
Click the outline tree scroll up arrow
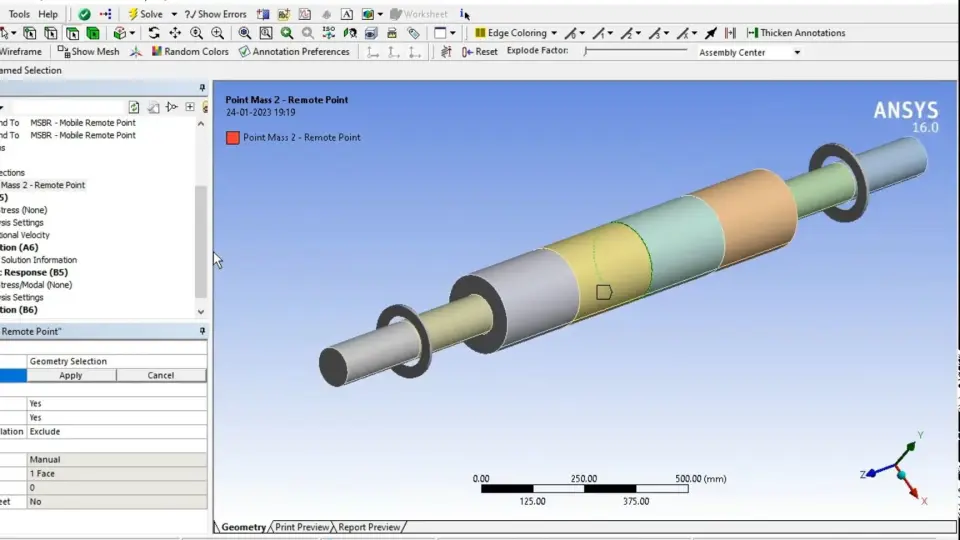click(x=201, y=124)
